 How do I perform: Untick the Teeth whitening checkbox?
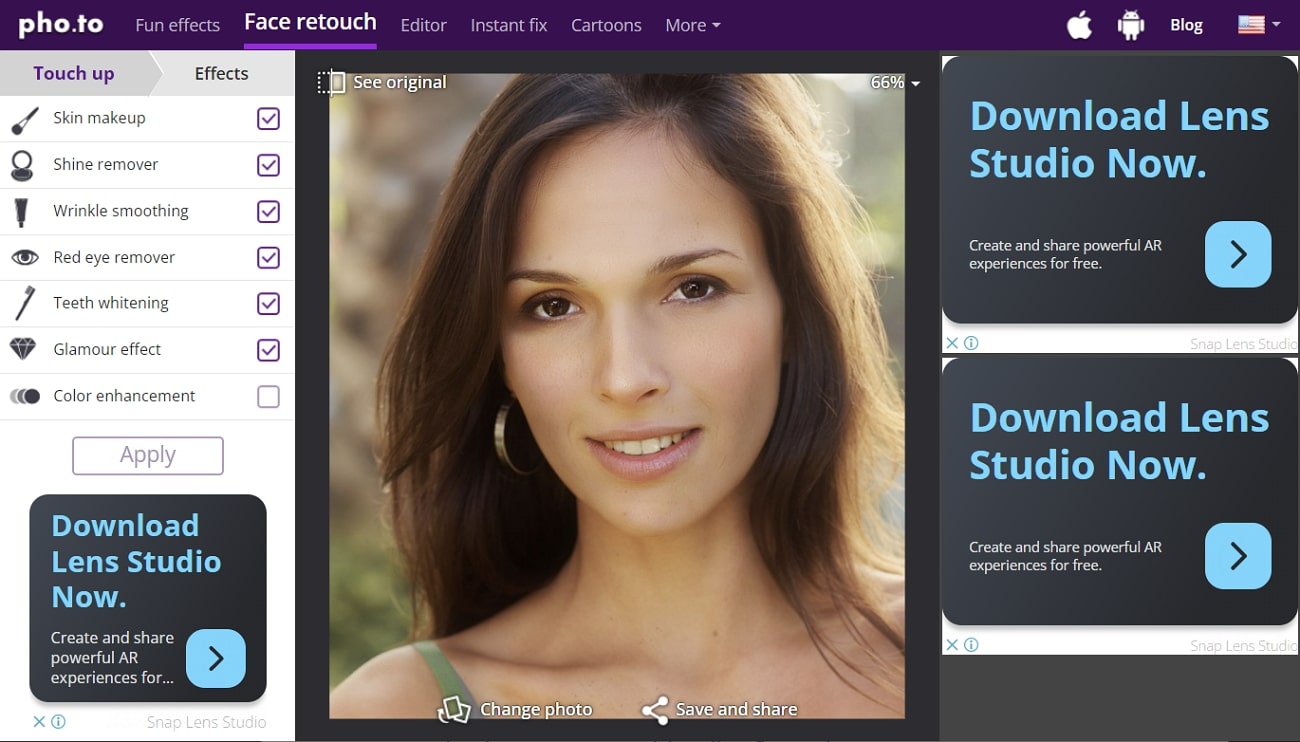pyautogui.click(x=268, y=304)
